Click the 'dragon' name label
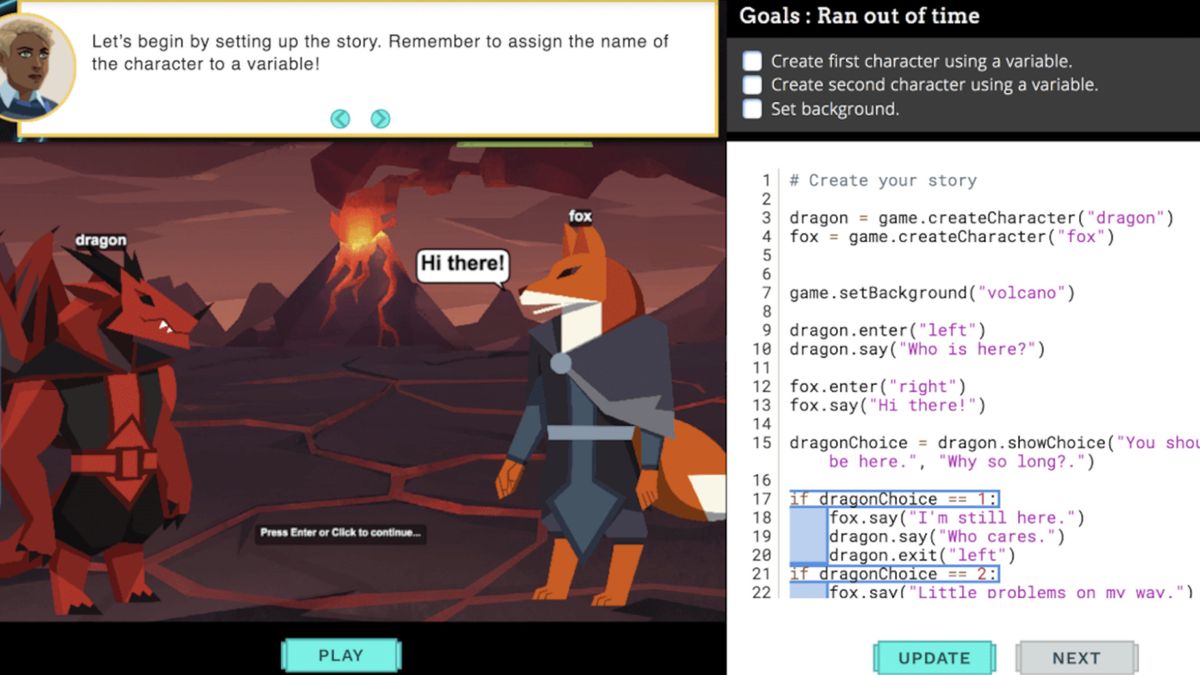 click(101, 240)
